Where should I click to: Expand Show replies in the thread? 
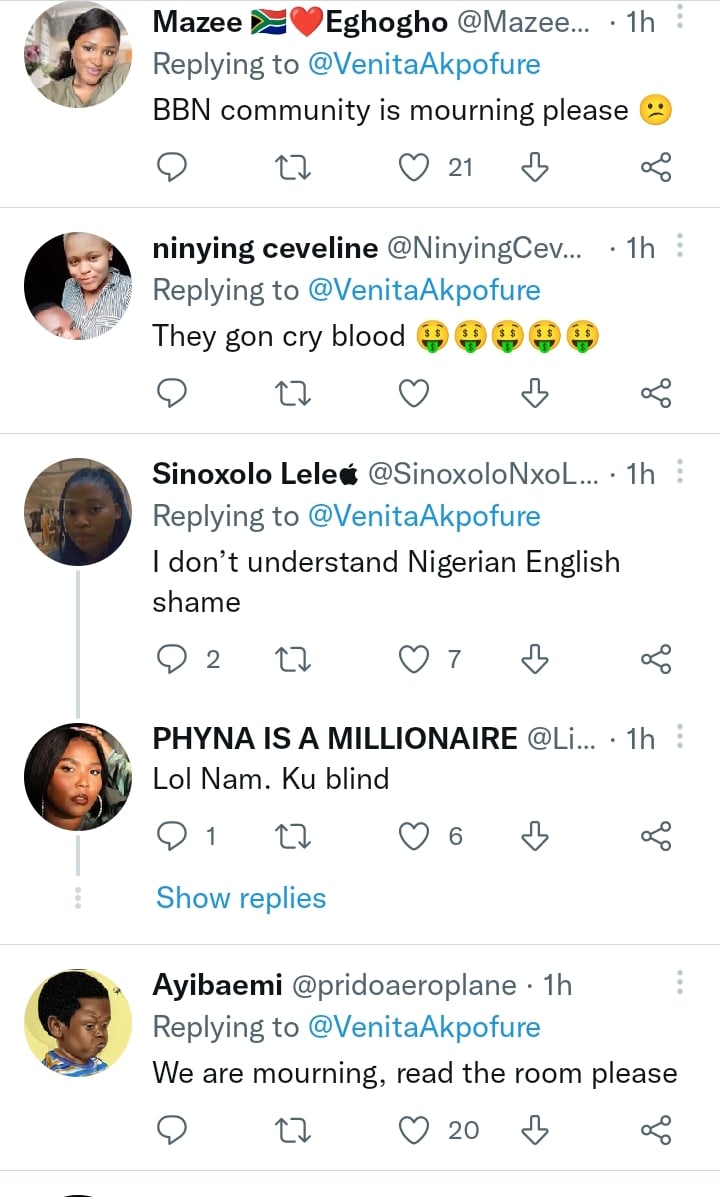pyautogui.click(x=241, y=898)
